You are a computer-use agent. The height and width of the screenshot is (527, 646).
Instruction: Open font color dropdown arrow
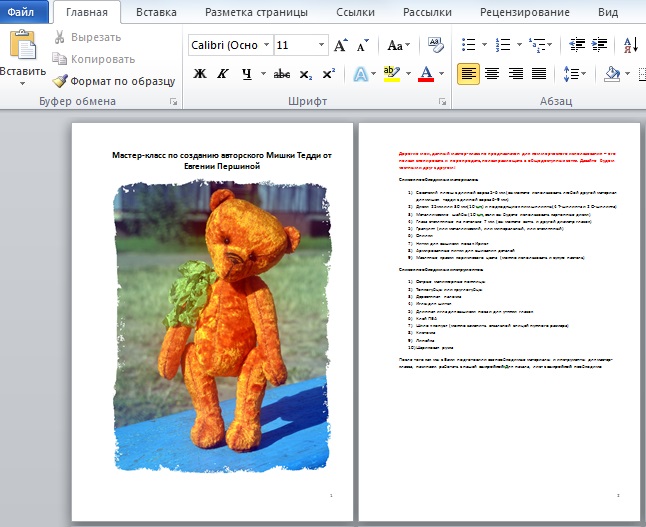[x=441, y=74]
